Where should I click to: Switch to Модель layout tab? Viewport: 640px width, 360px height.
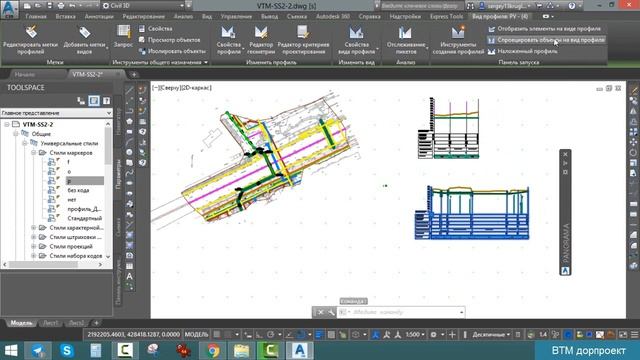coord(21,323)
